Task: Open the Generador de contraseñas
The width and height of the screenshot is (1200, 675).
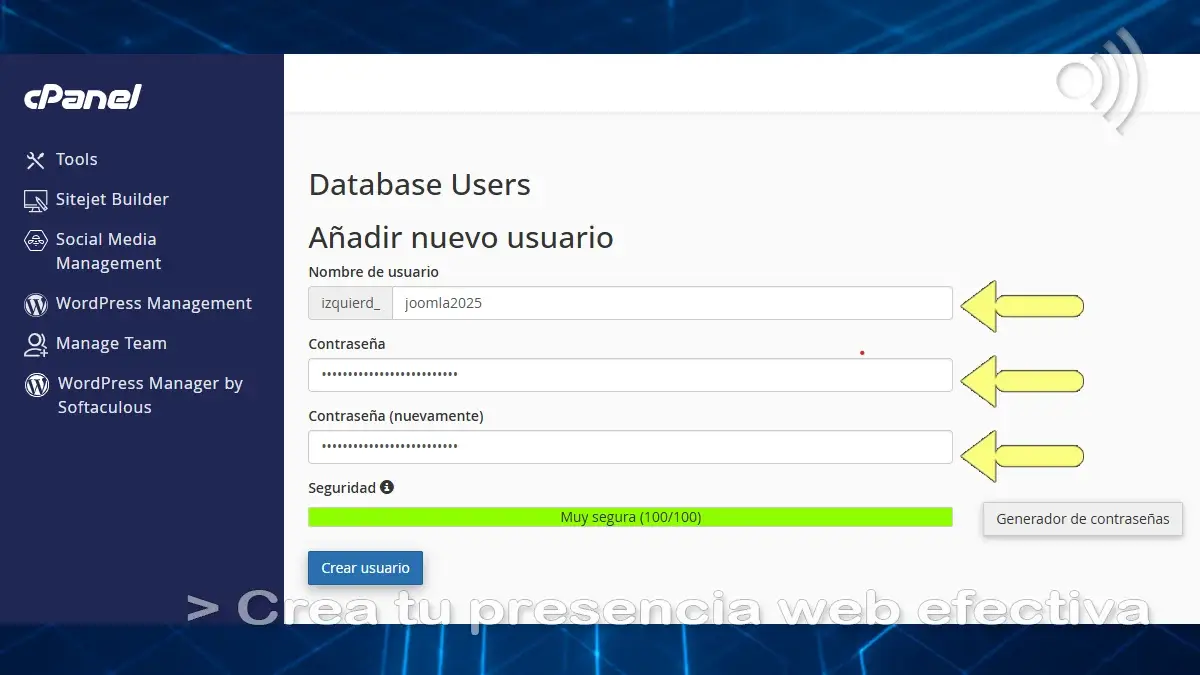Action: tap(1082, 519)
